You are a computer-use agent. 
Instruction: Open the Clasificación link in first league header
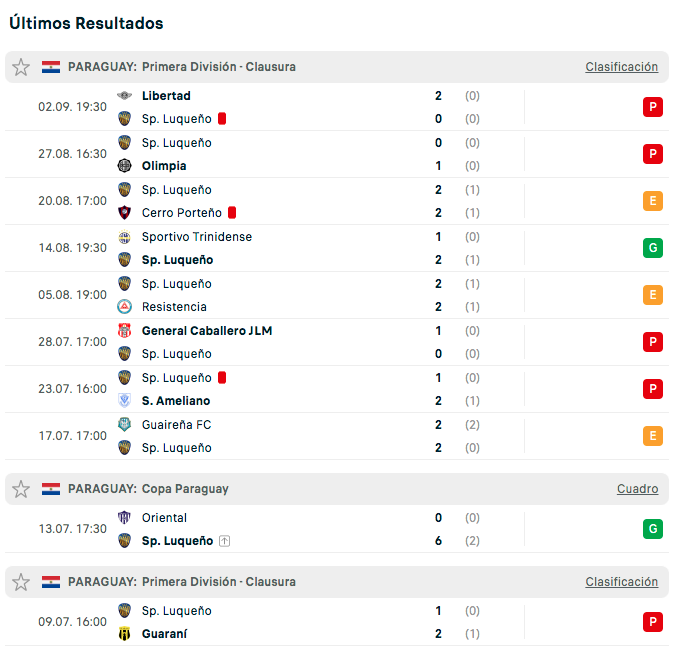pos(621,67)
